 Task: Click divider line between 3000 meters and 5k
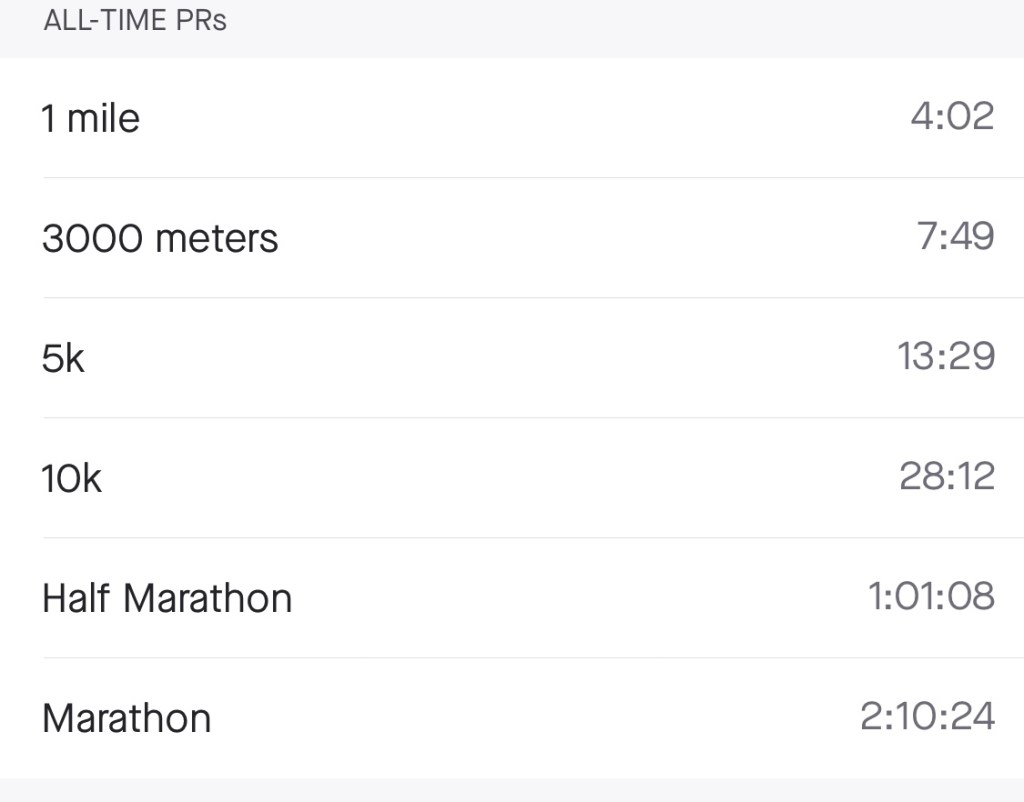[x=530, y=298]
